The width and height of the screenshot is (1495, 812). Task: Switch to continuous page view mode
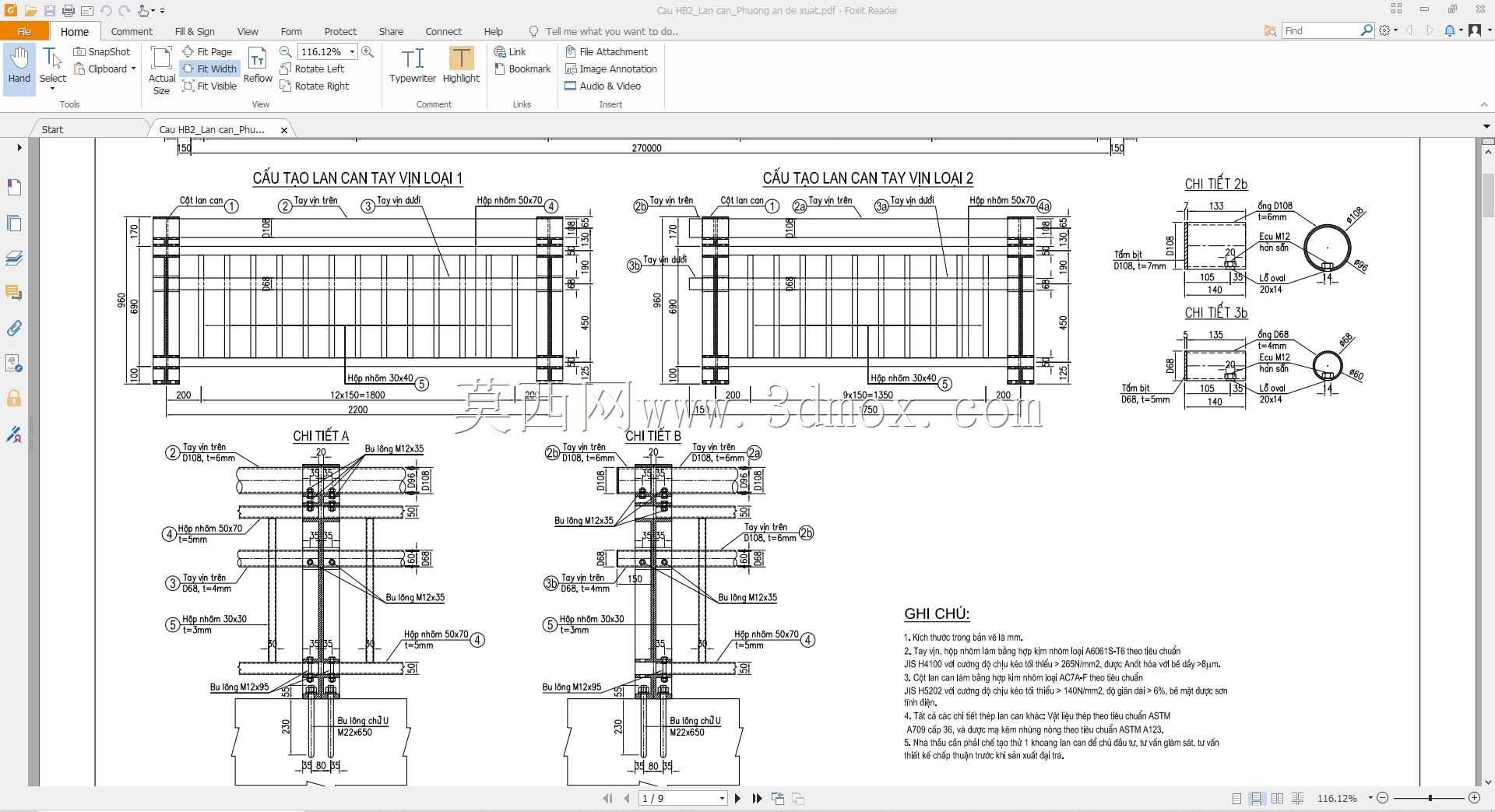[x=1256, y=798]
